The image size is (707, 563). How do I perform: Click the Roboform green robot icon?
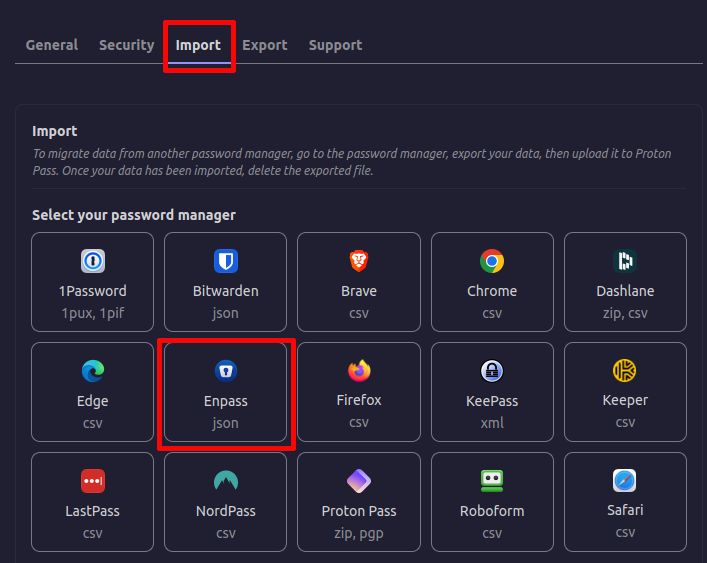tap(492, 481)
